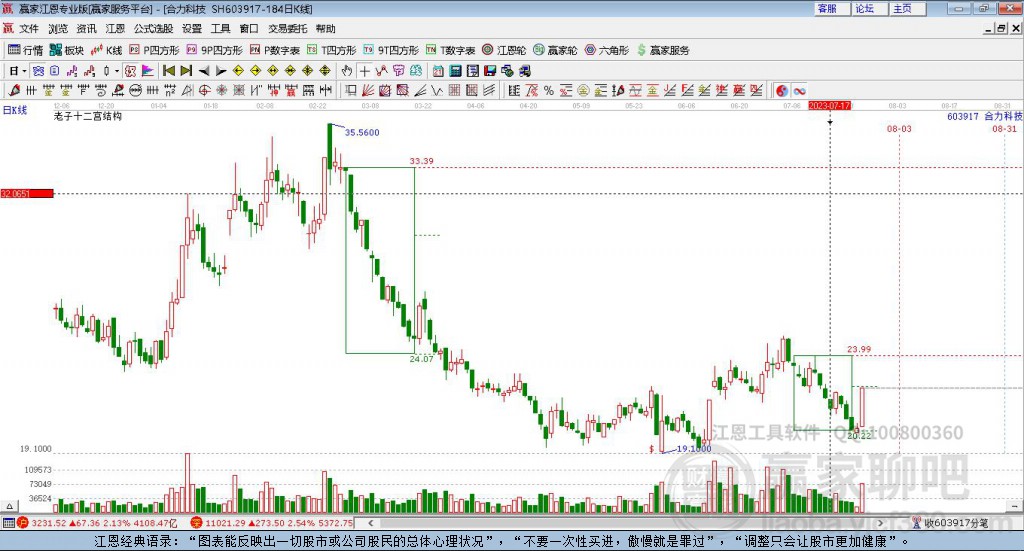Select the hand pan tool icon
1024x551 pixels.
point(347,71)
